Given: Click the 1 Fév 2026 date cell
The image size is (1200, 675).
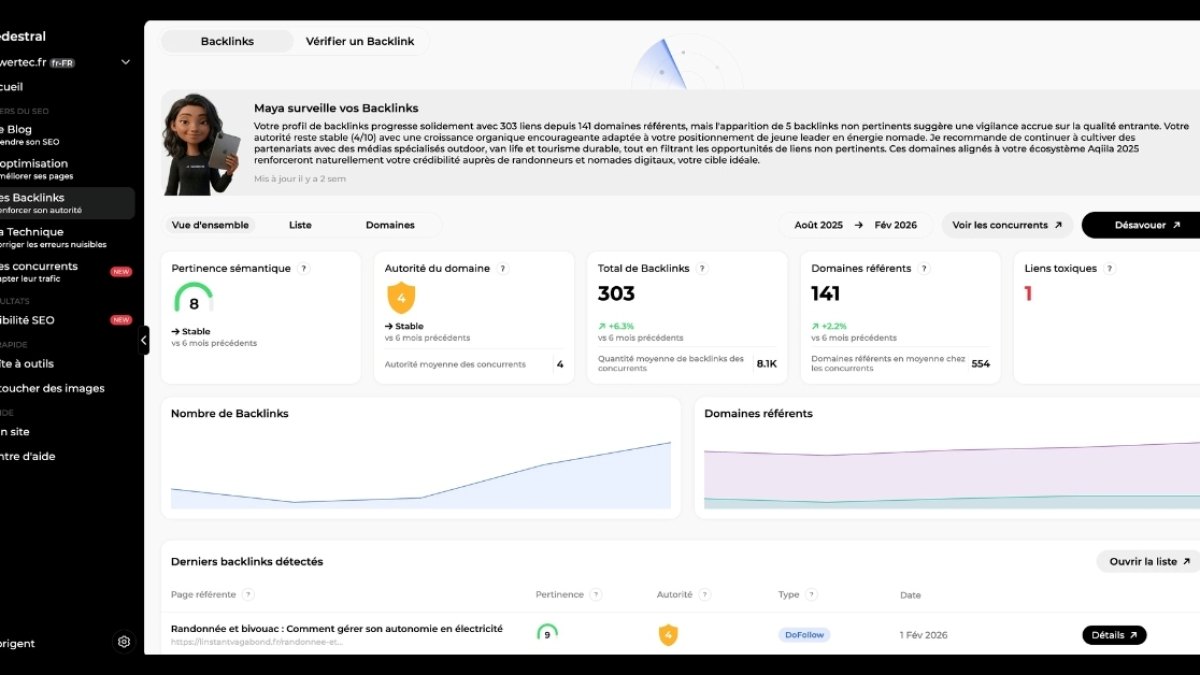Looking at the screenshot, I should pyautogui.click(x=924, y=635).
